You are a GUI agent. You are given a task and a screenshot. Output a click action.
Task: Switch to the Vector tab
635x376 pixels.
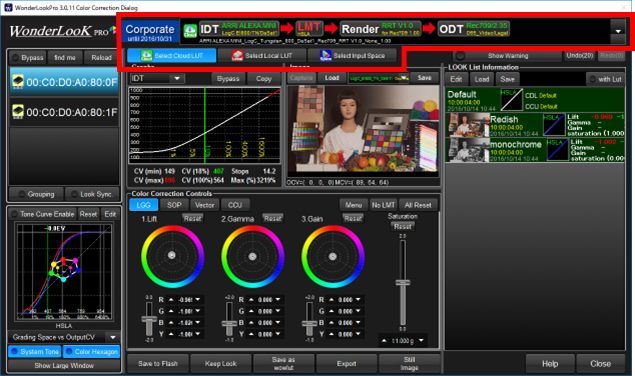tap(205, 205)
